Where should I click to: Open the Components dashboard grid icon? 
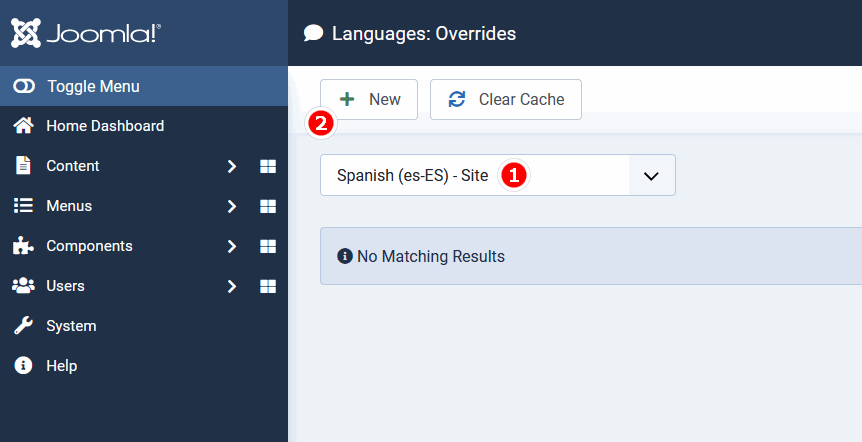point(268,246)
